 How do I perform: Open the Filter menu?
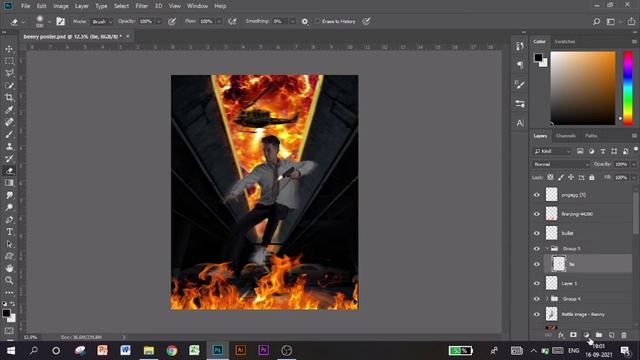click(x=142, y=6)
